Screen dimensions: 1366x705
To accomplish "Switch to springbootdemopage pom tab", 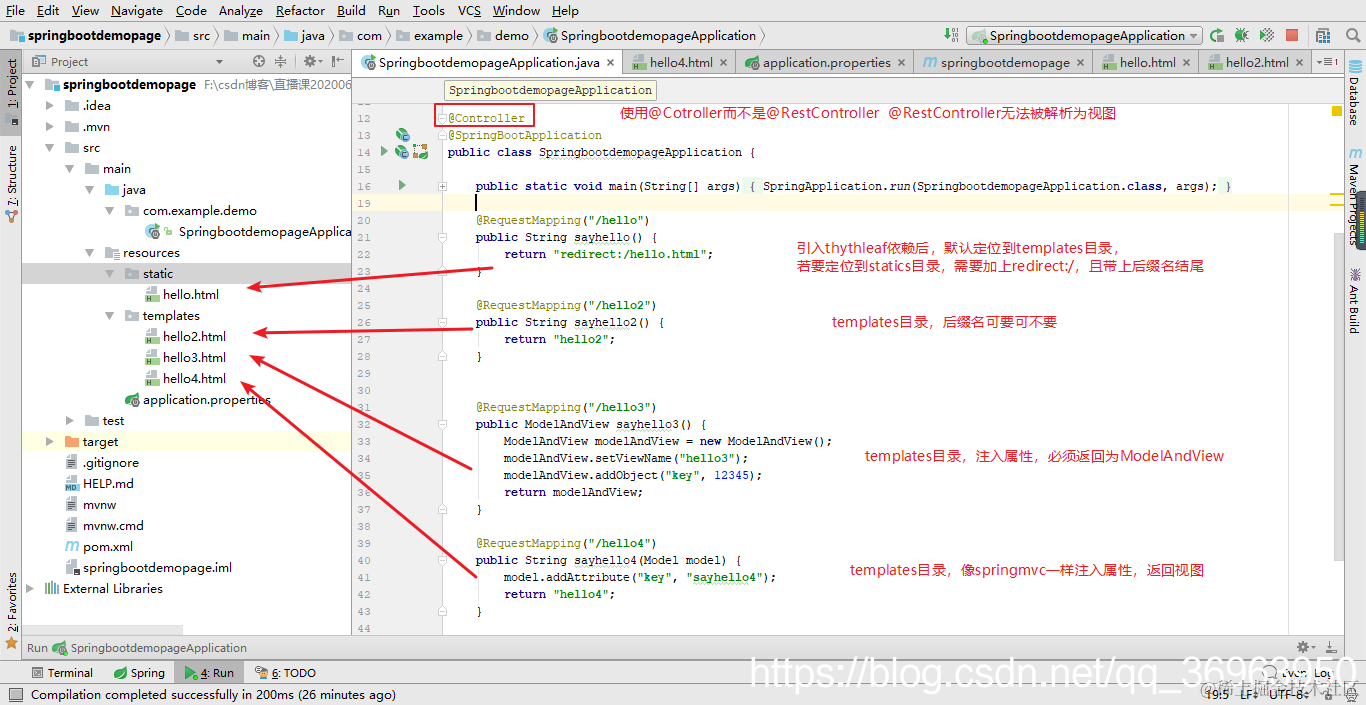I will click(1004, 62).
